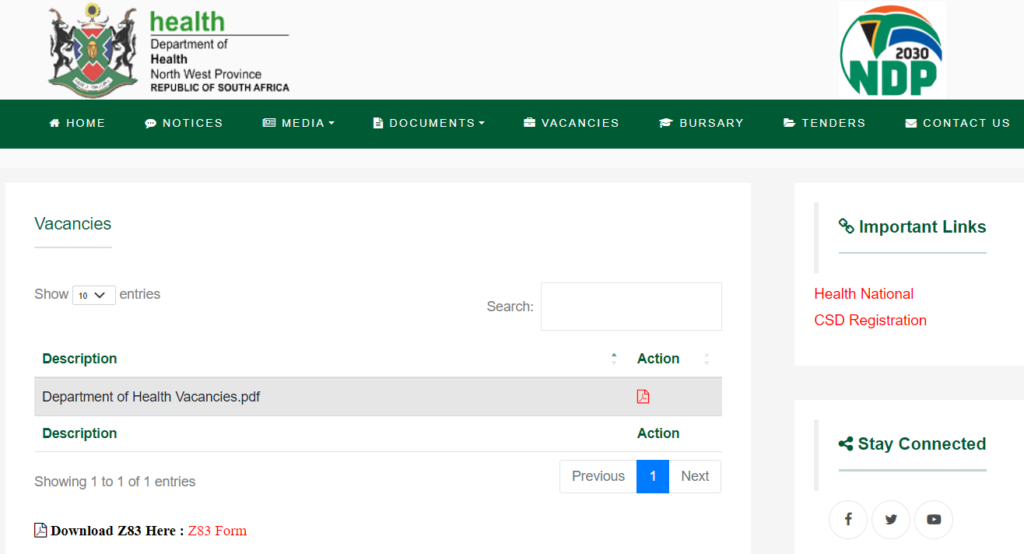Sort table by Description column arrow
Image resolution: width=1024 pixels, height=554 pixels.
coord(613,359)
